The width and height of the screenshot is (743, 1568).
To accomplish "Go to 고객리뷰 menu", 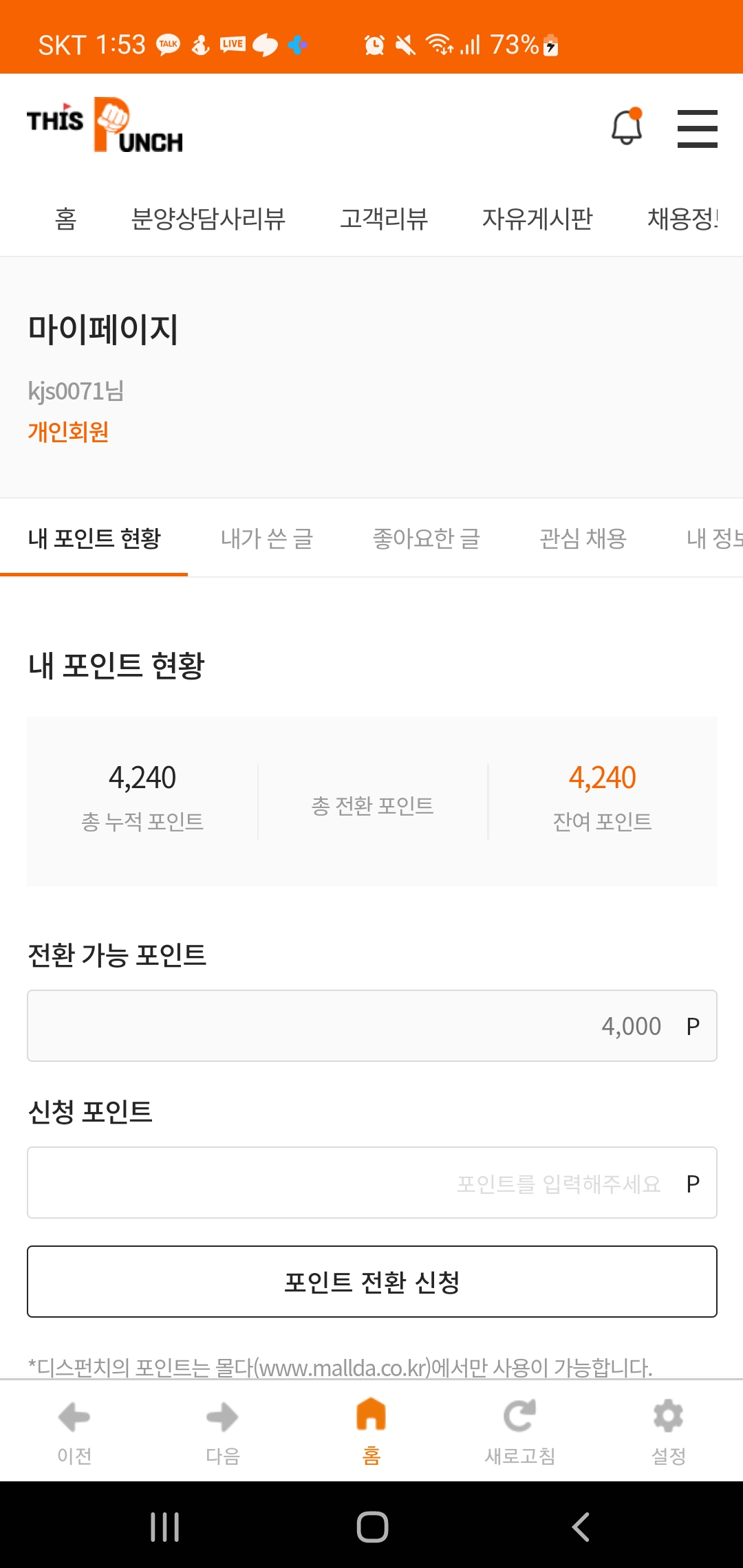I will (x=384, y=219).
